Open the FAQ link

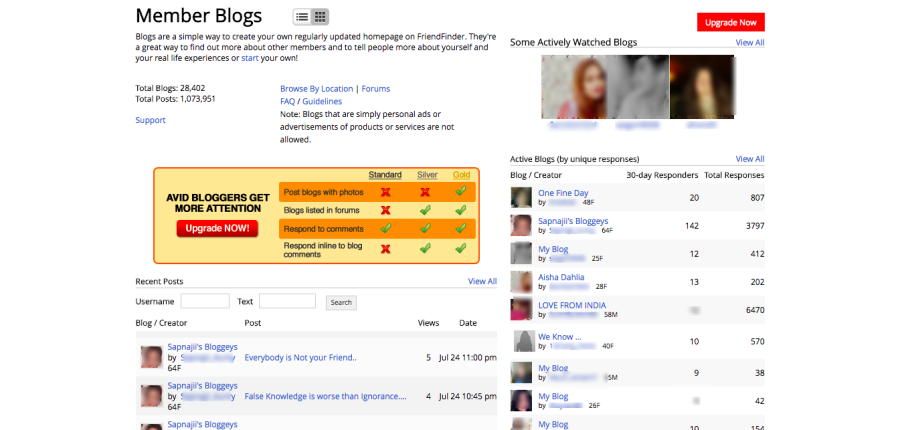[288, 101]
